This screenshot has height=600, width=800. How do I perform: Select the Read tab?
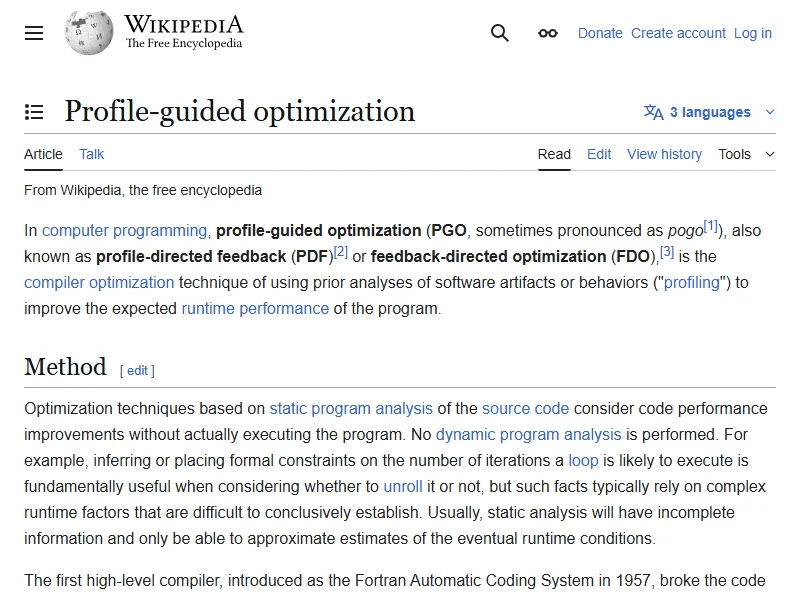click(554, 154)
